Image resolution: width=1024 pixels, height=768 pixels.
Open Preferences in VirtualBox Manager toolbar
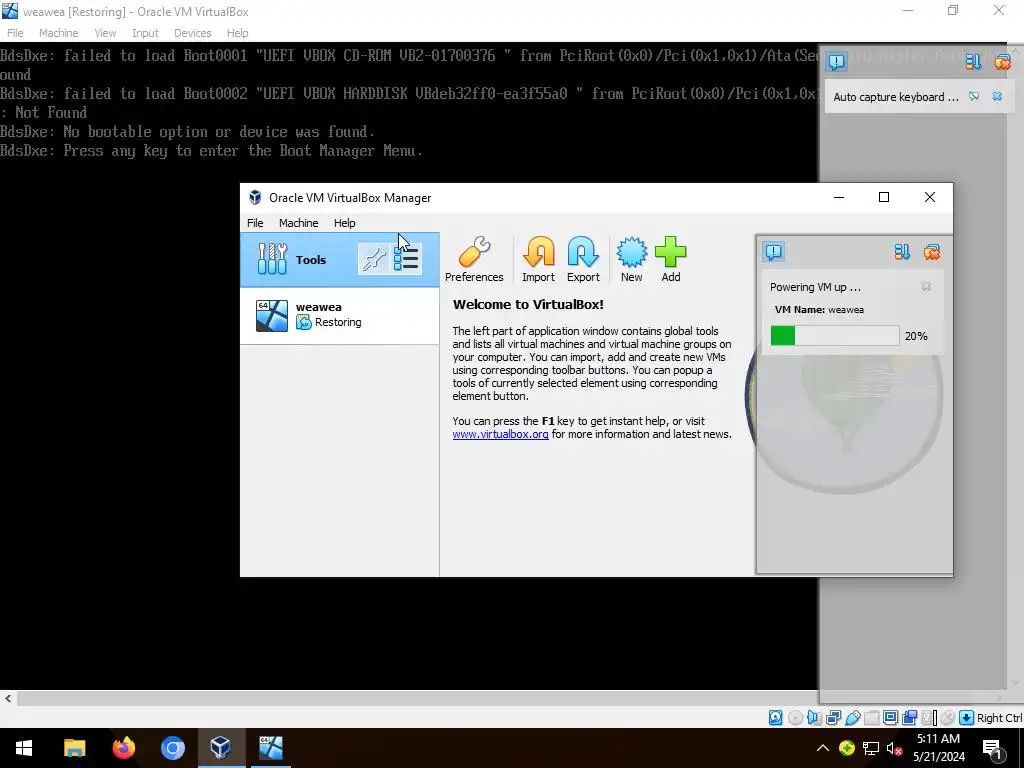[x=474, y=259]
